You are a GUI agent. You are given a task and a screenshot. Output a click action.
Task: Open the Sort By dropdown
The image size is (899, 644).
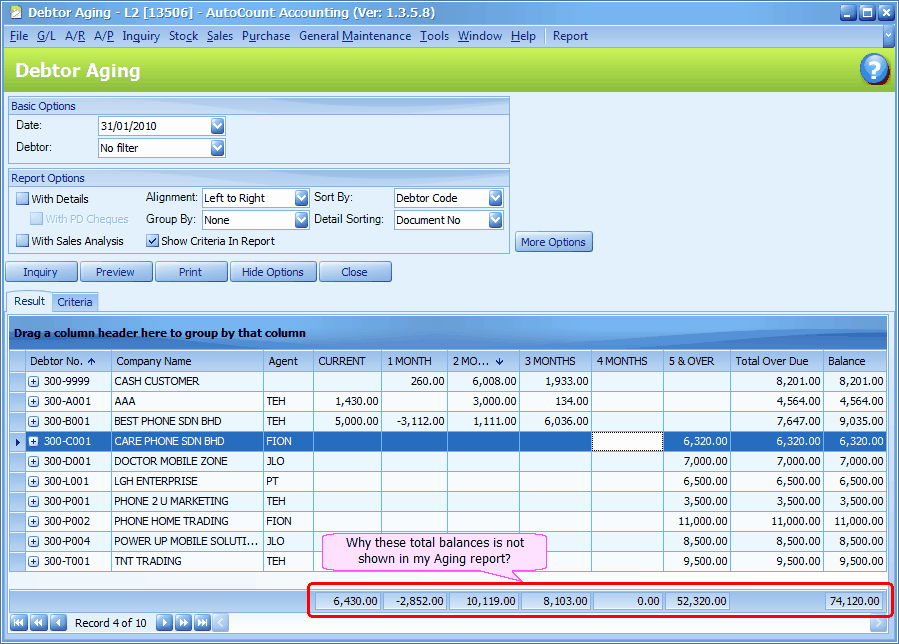click(495, 198)
